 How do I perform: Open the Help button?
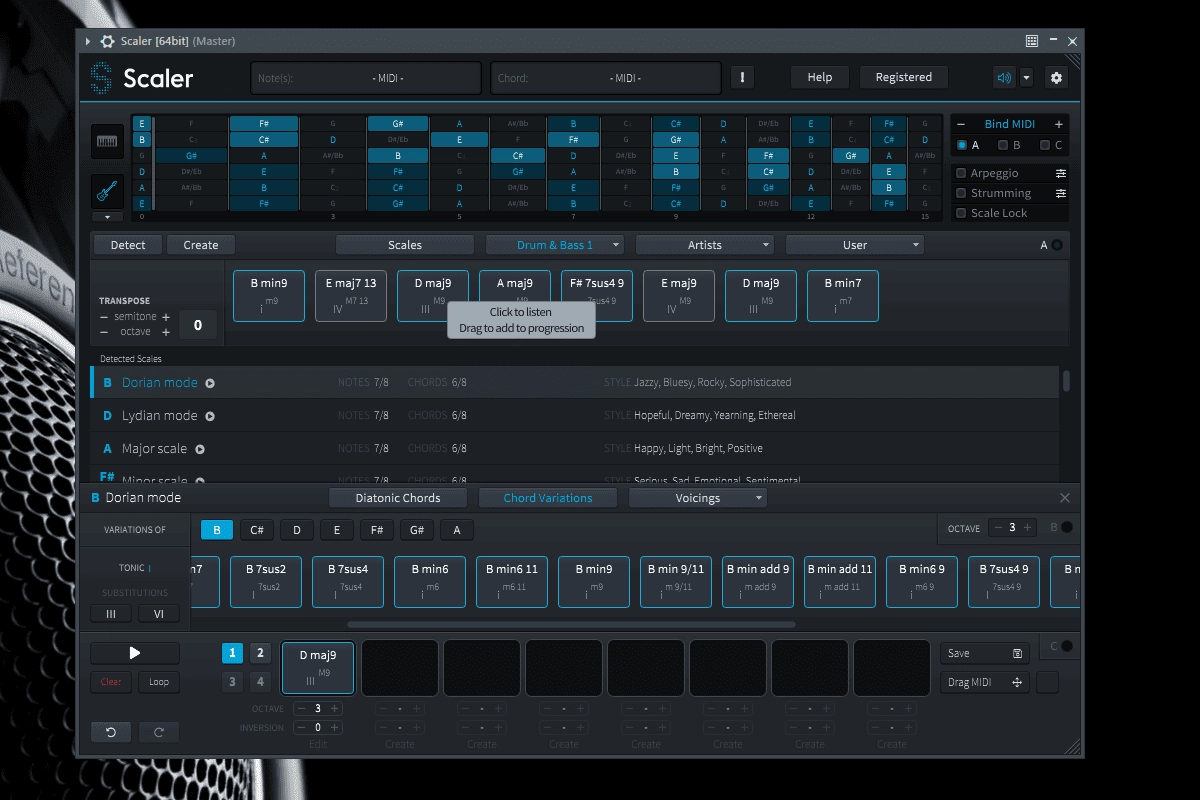(820, 77)
